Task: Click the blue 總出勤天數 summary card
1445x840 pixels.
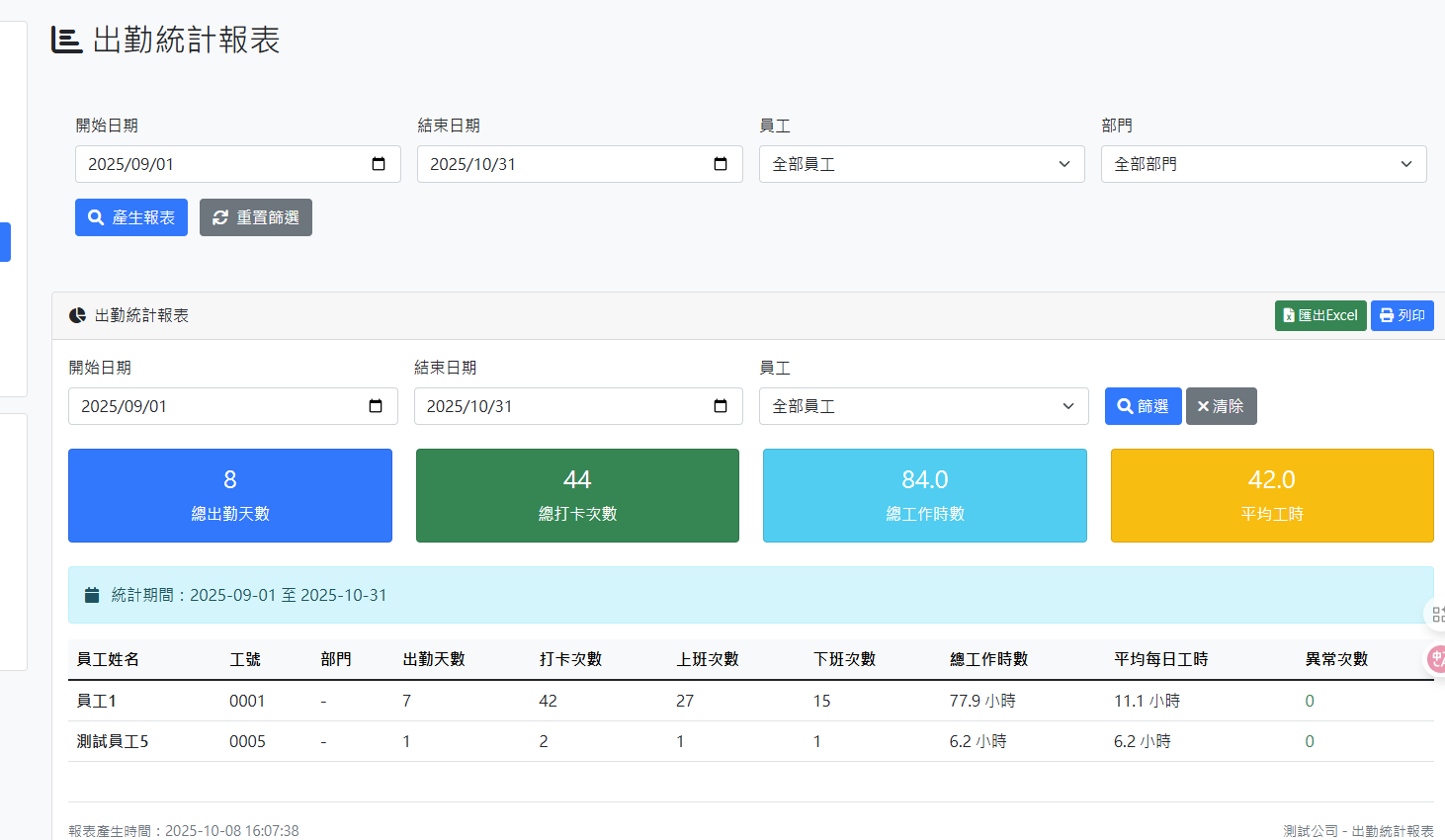Action: point(230,495)
